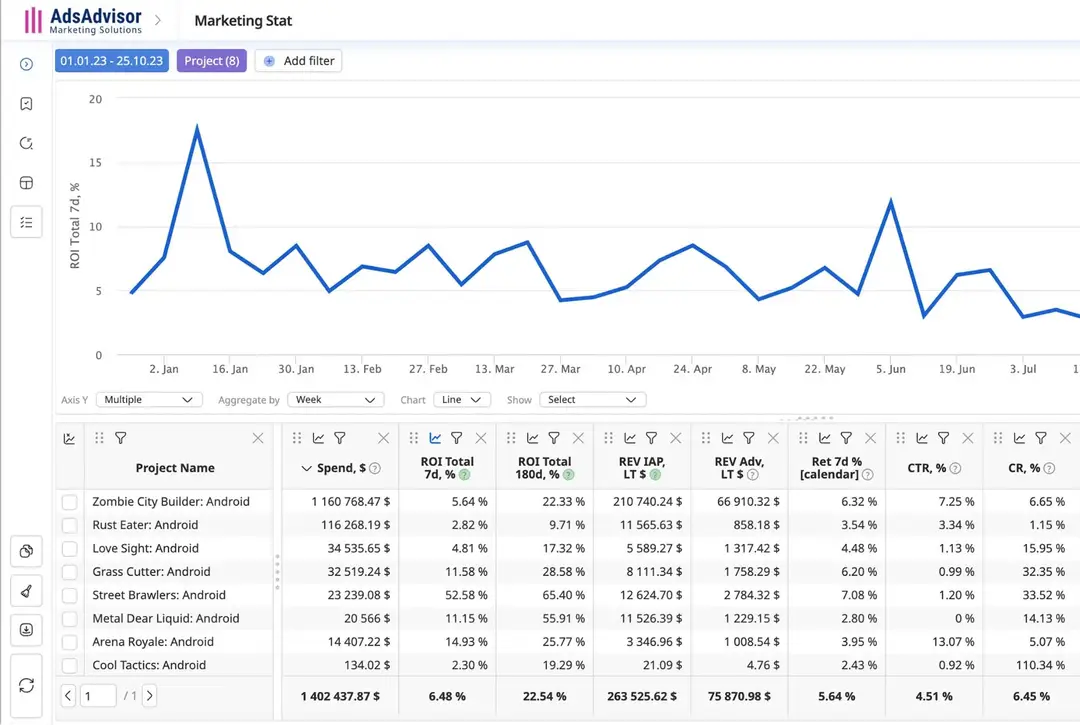The height and width of the screenshot is (725, 1080).
Task: Open the bookmarks icon in the left sidebar
Action: point(26,104)
